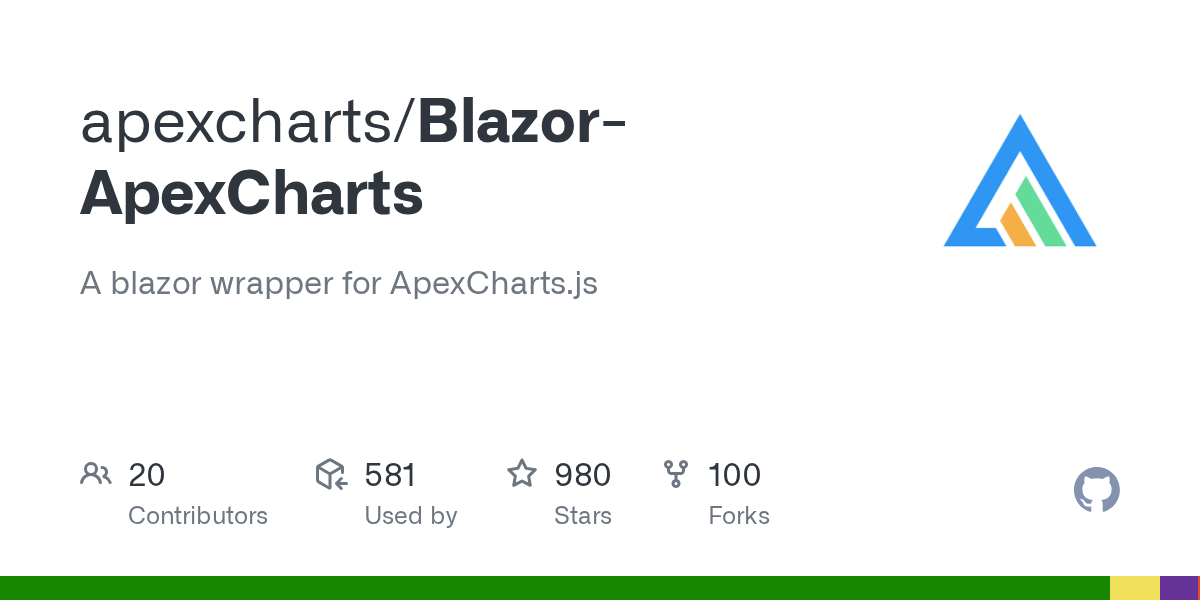Click the Used by label

point(410,516)
